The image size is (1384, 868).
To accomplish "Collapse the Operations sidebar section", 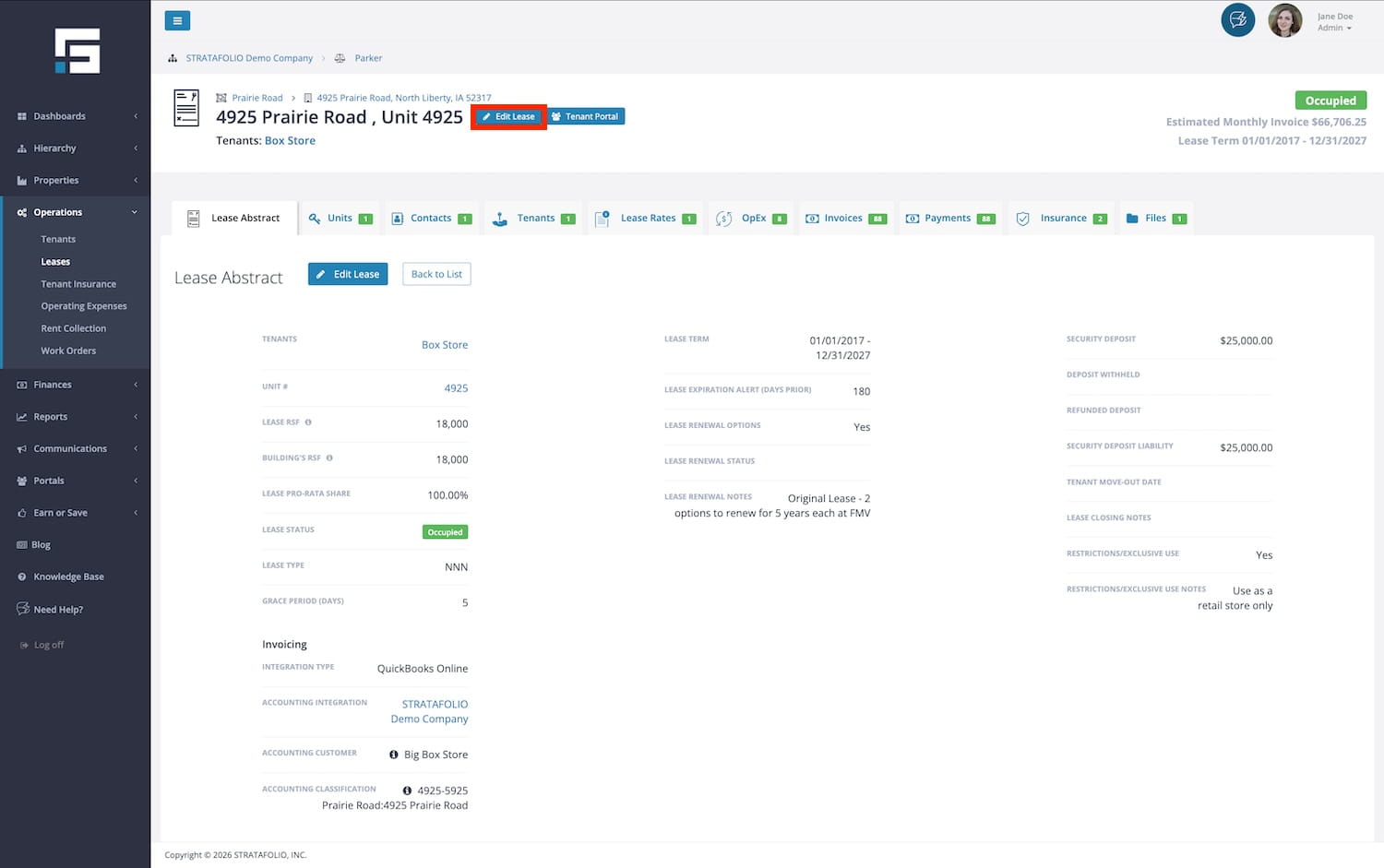I will tap(76, 212).
